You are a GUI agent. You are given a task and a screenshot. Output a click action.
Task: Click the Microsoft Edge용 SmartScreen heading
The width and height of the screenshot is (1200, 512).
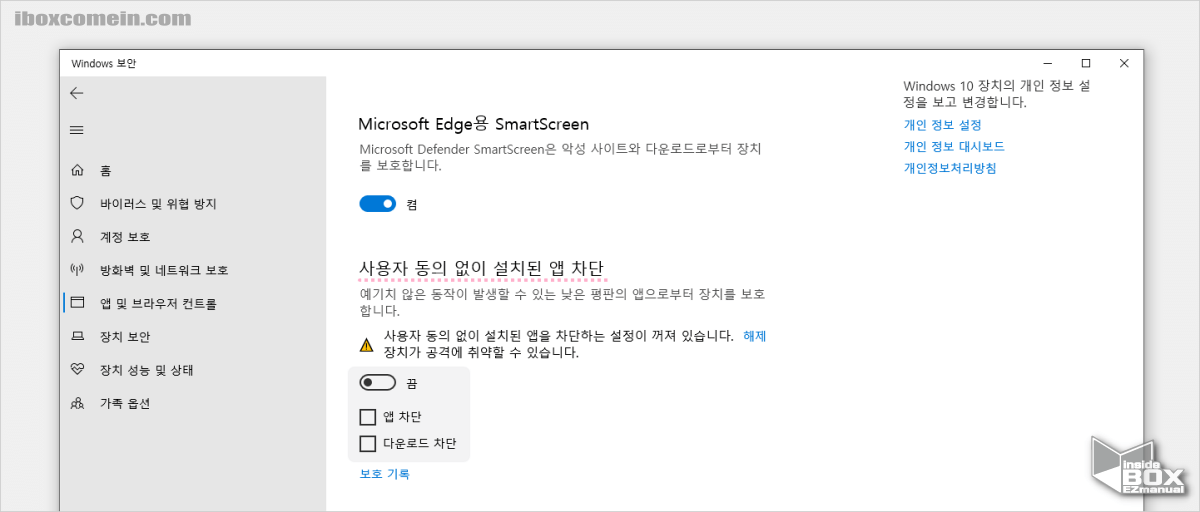click(474, 124)
